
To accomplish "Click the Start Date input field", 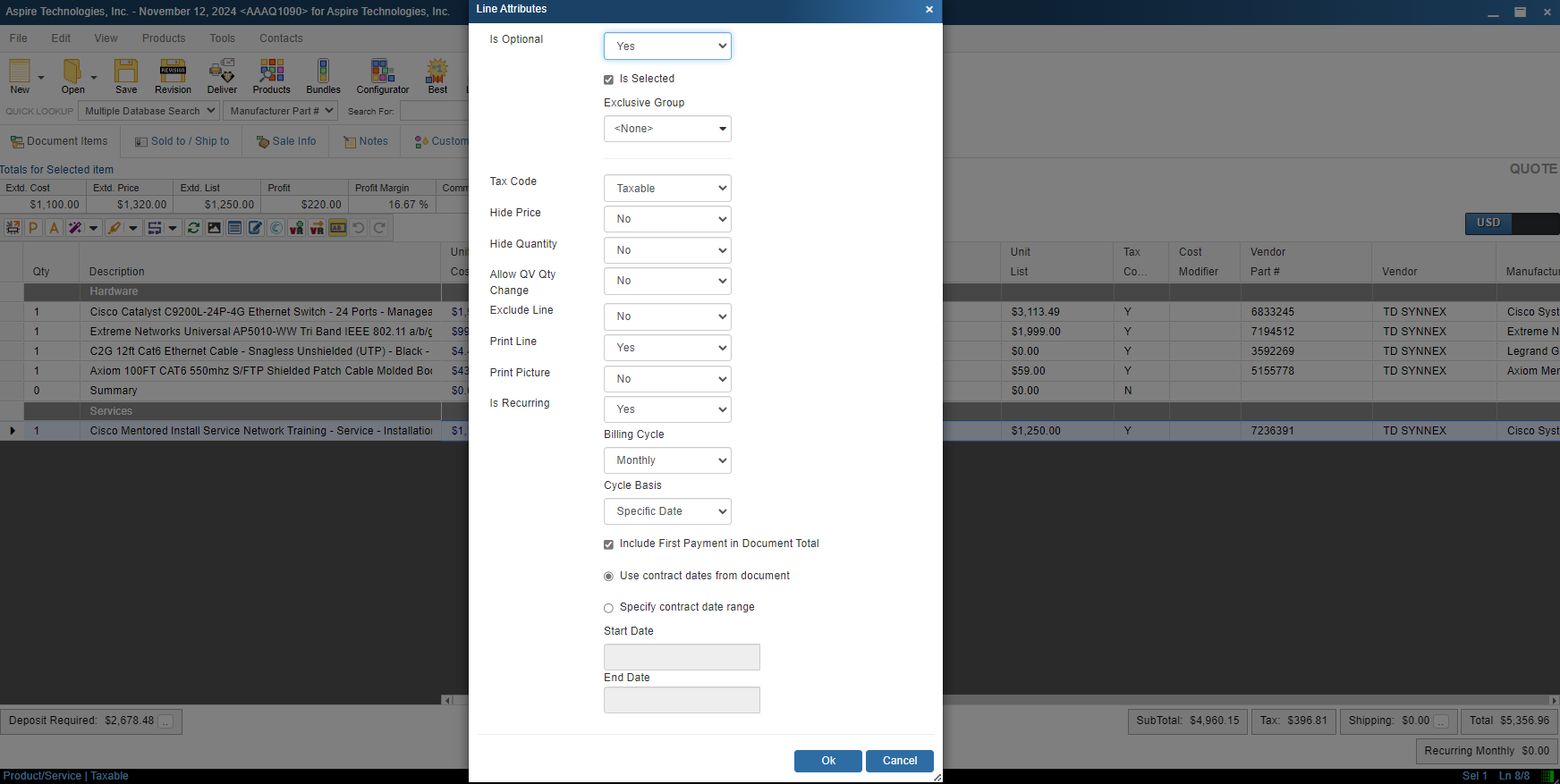I will coord(682,657).
